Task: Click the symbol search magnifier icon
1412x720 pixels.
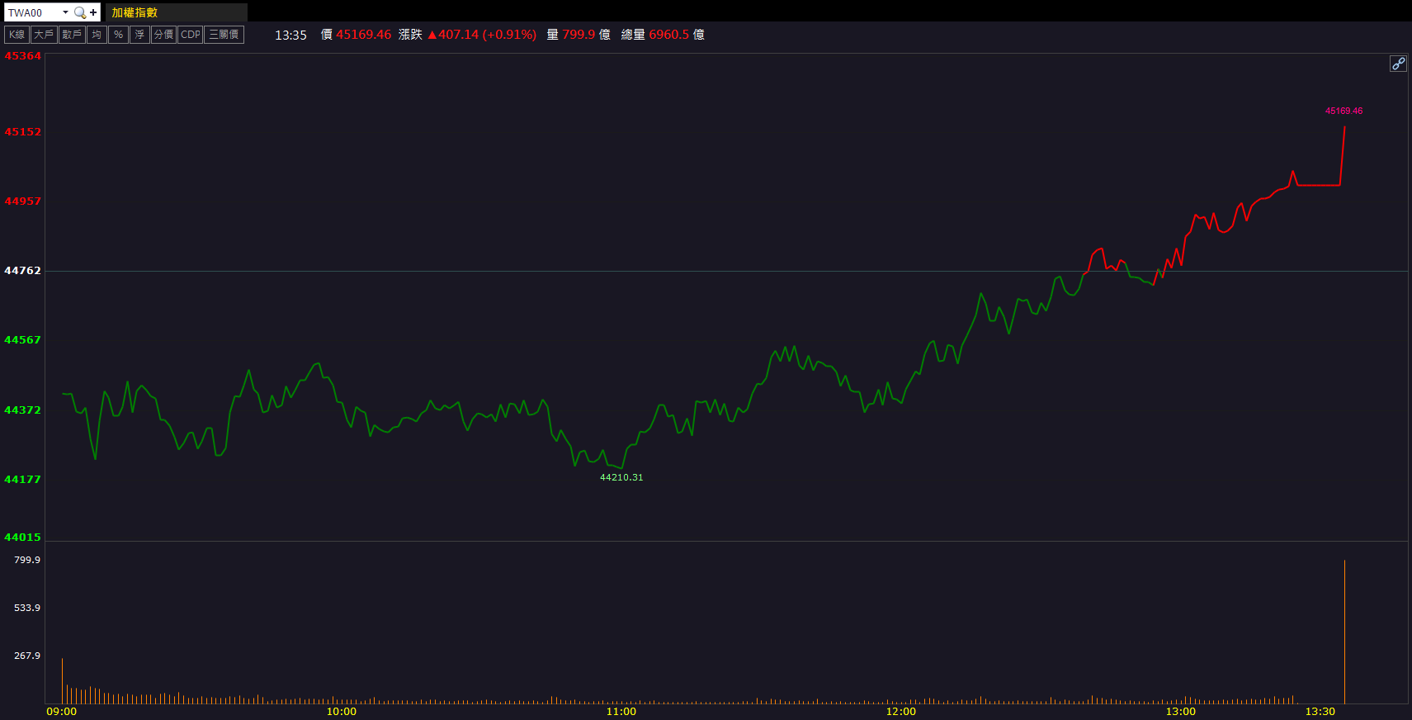Action: 80,12
